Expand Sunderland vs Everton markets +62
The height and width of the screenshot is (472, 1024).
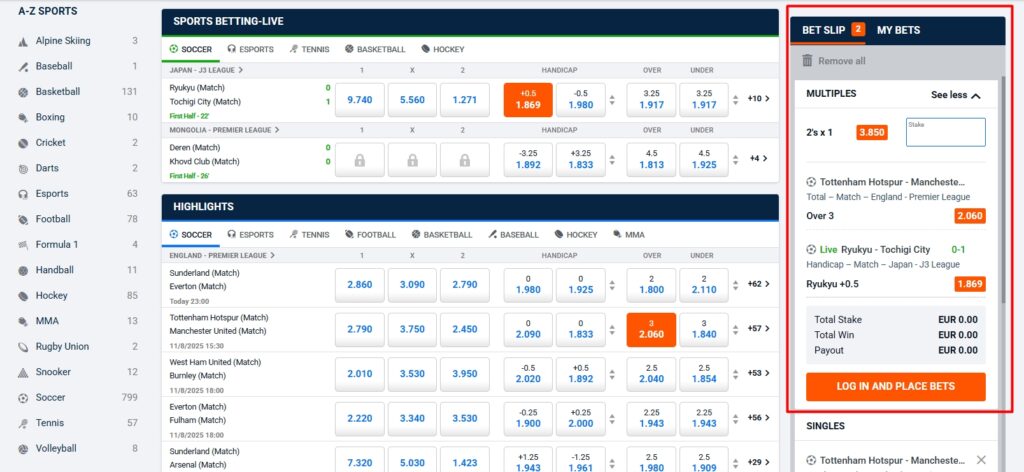(759, 284)
